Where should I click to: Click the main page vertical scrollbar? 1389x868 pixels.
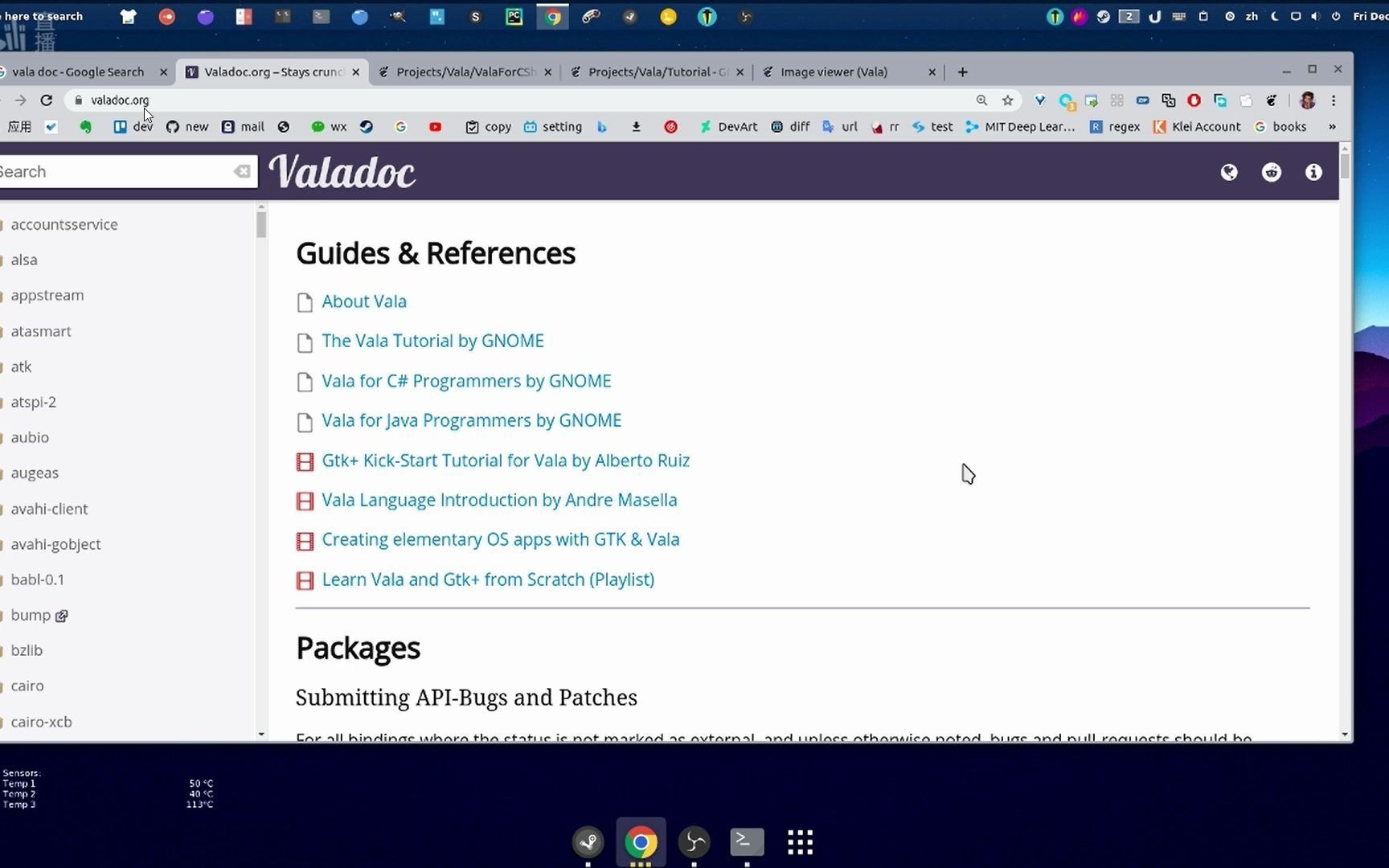pyautogui.click(x=1345, y=165)
